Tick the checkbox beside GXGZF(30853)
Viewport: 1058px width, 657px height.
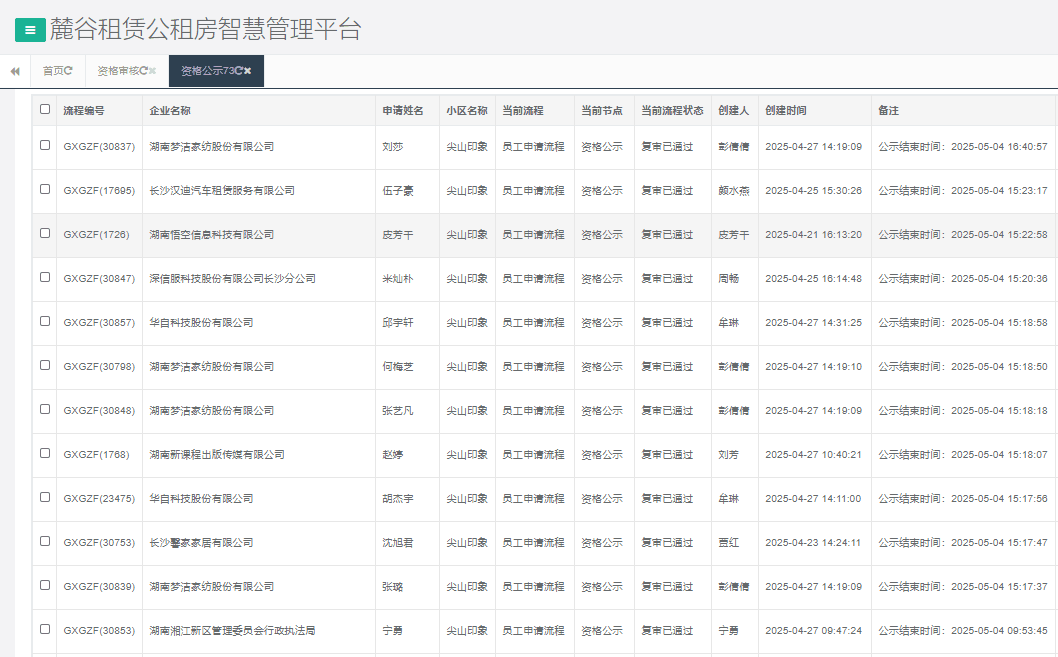pyautogui.click(x=45, y=629)
